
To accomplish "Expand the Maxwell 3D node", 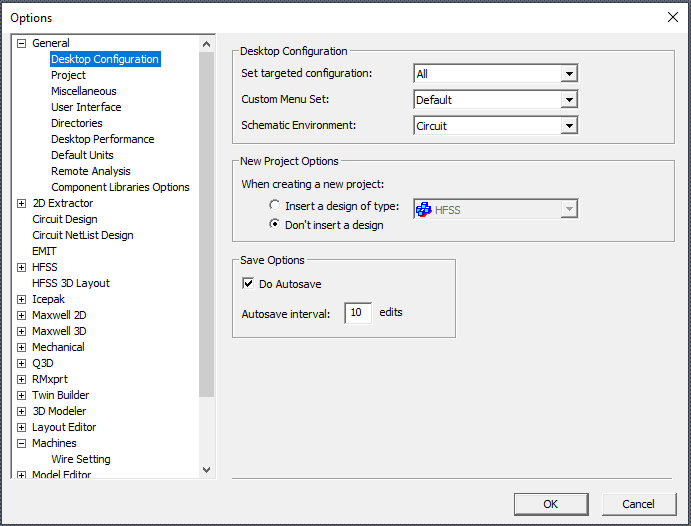I will (22, 331).
